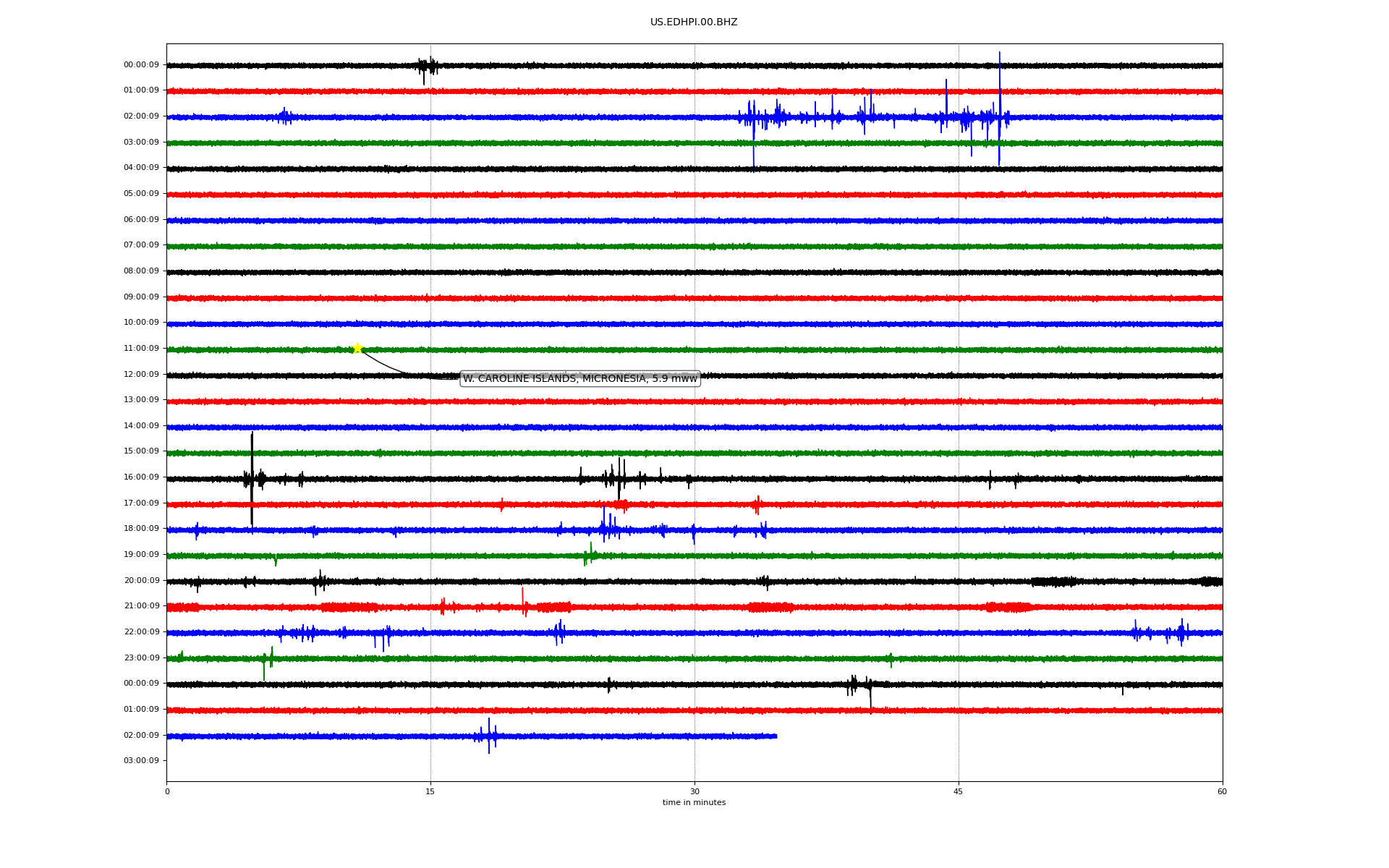This screenshot has width=1389, height=868.
Task: Click the W. Caroline Islands annotation label
Action: pyautogui.click(x=579, y=378)
